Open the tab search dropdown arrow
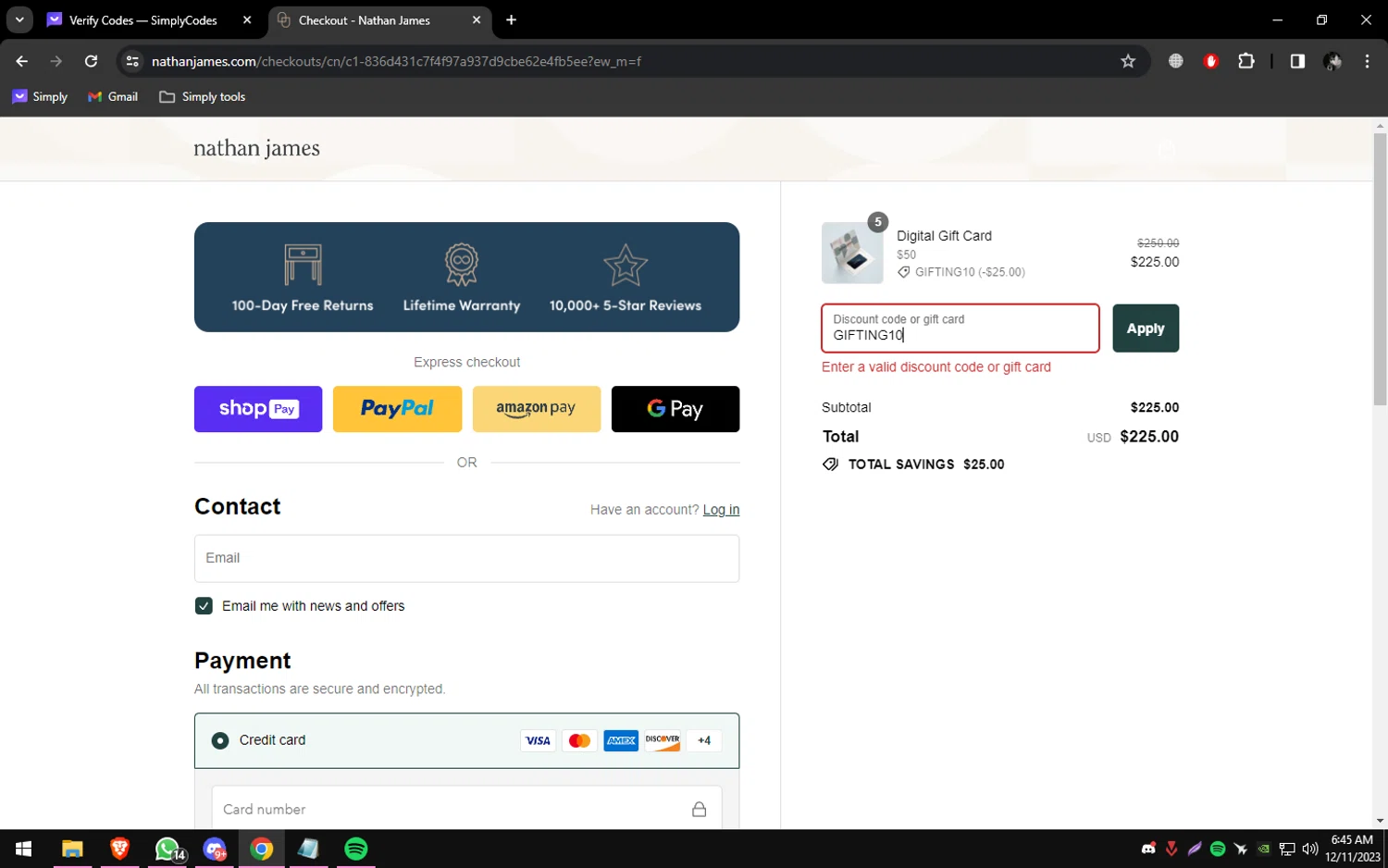The image size is (1388, 868). point(19,19)
